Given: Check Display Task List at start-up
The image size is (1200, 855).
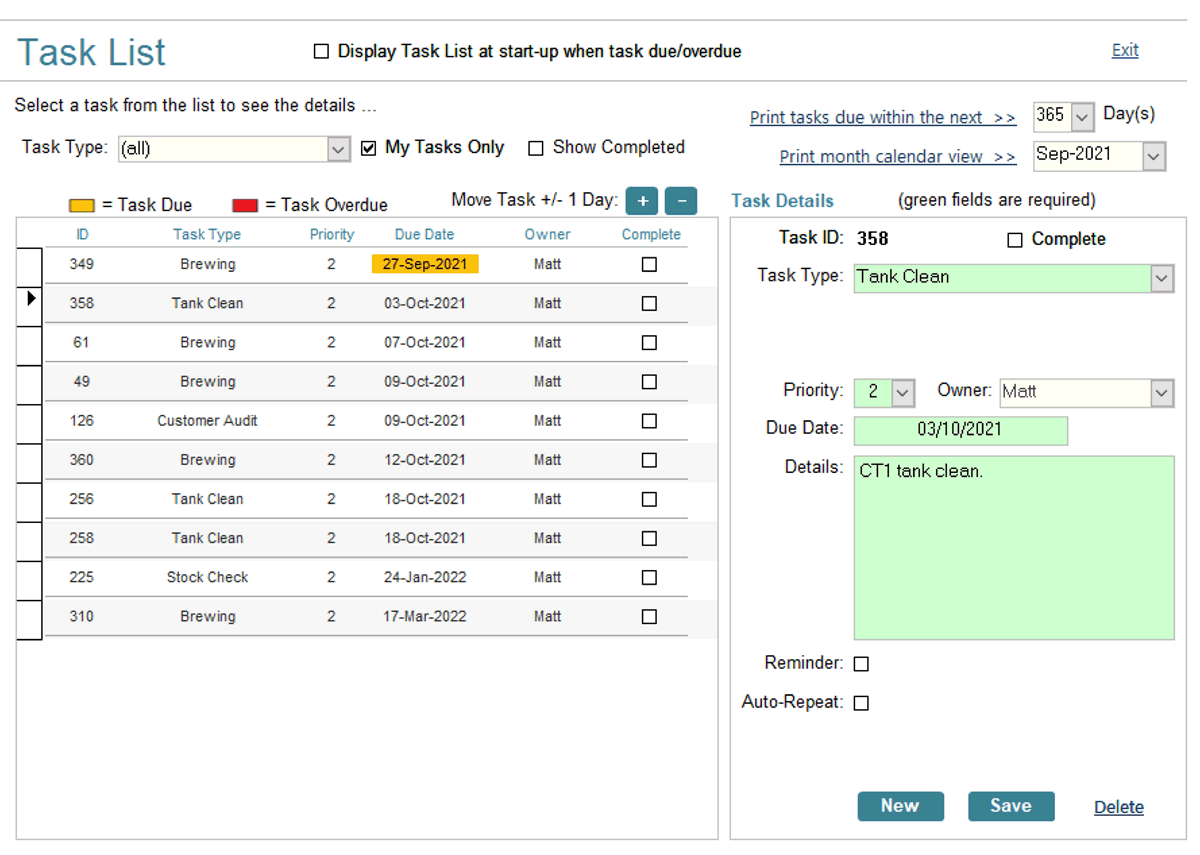Looking at the screenshot, I should coord(321,50).
